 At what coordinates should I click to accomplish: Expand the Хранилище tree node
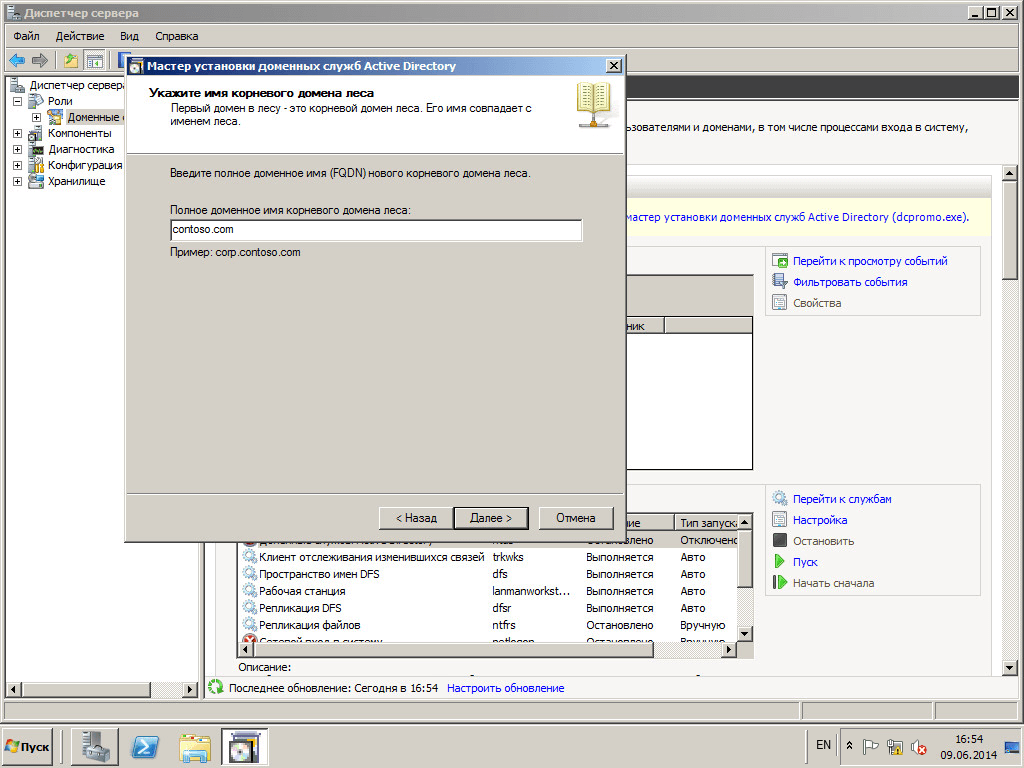click(x=17, y=181)
